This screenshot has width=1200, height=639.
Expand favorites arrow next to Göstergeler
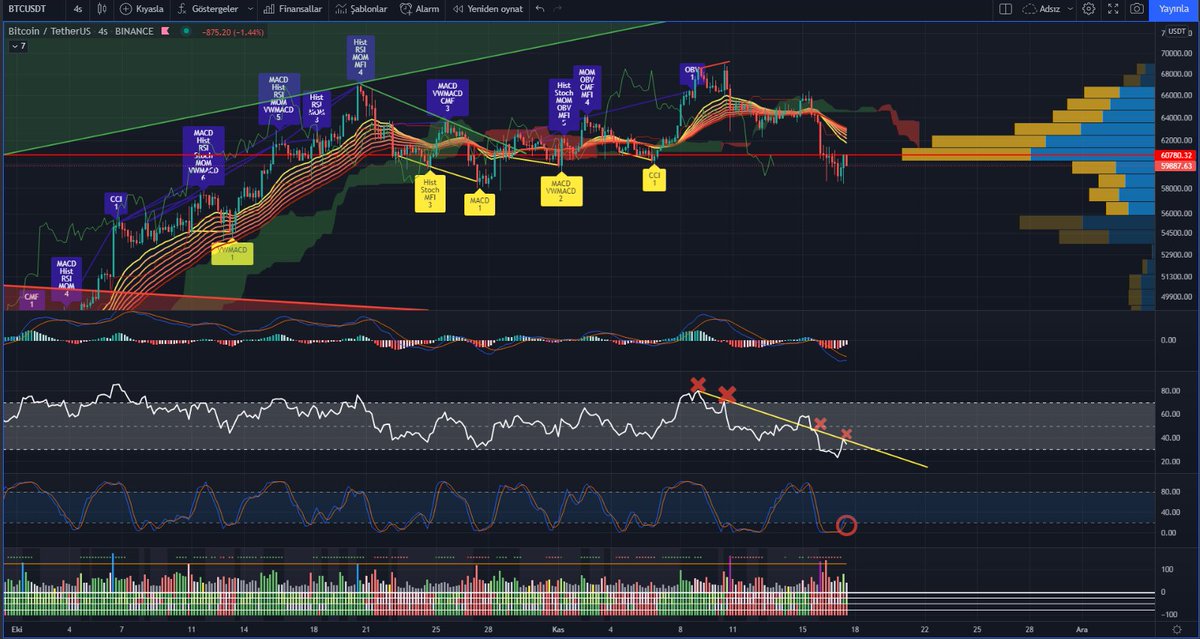click(x=249, y=9)
